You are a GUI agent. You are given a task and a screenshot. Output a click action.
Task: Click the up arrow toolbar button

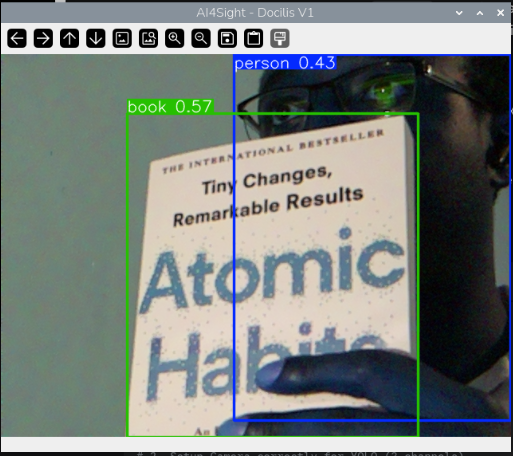(69, 39)
